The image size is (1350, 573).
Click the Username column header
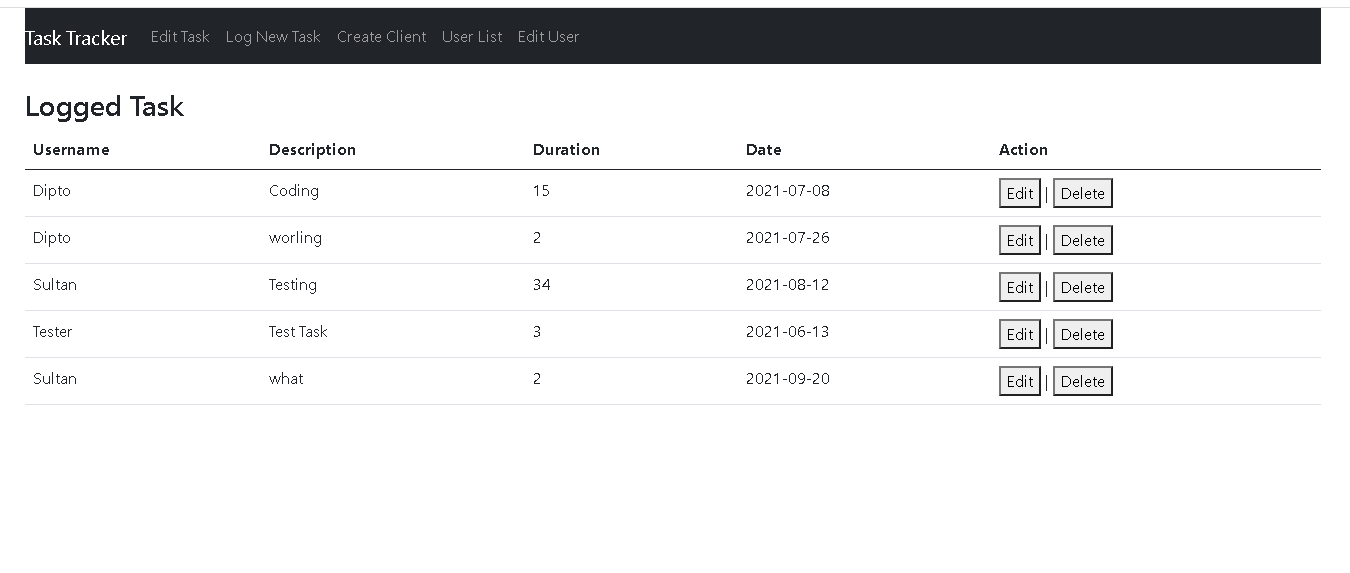click(71, 150)
